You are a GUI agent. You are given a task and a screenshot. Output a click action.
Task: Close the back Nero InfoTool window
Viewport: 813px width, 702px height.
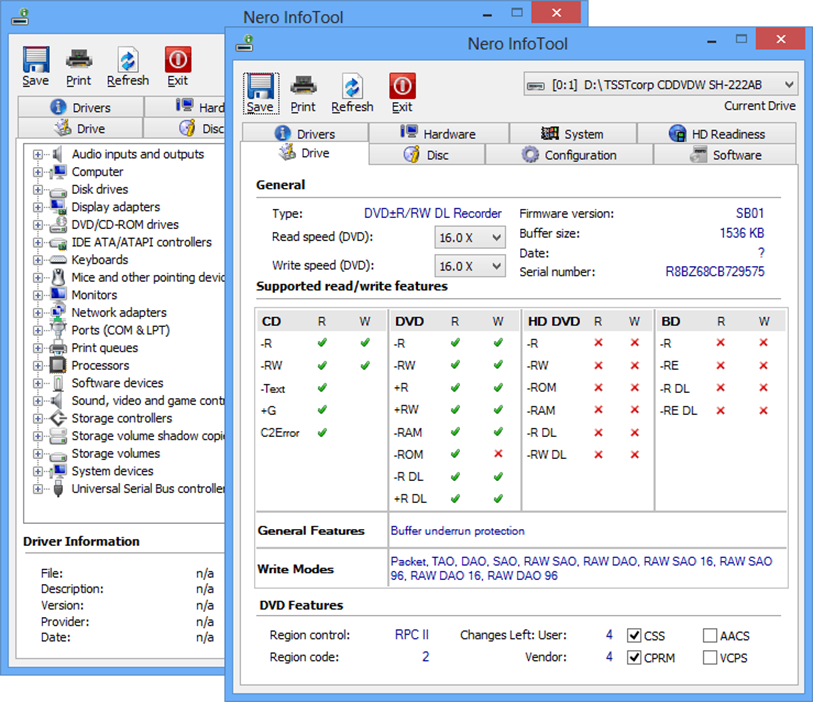tap(556, 12)
